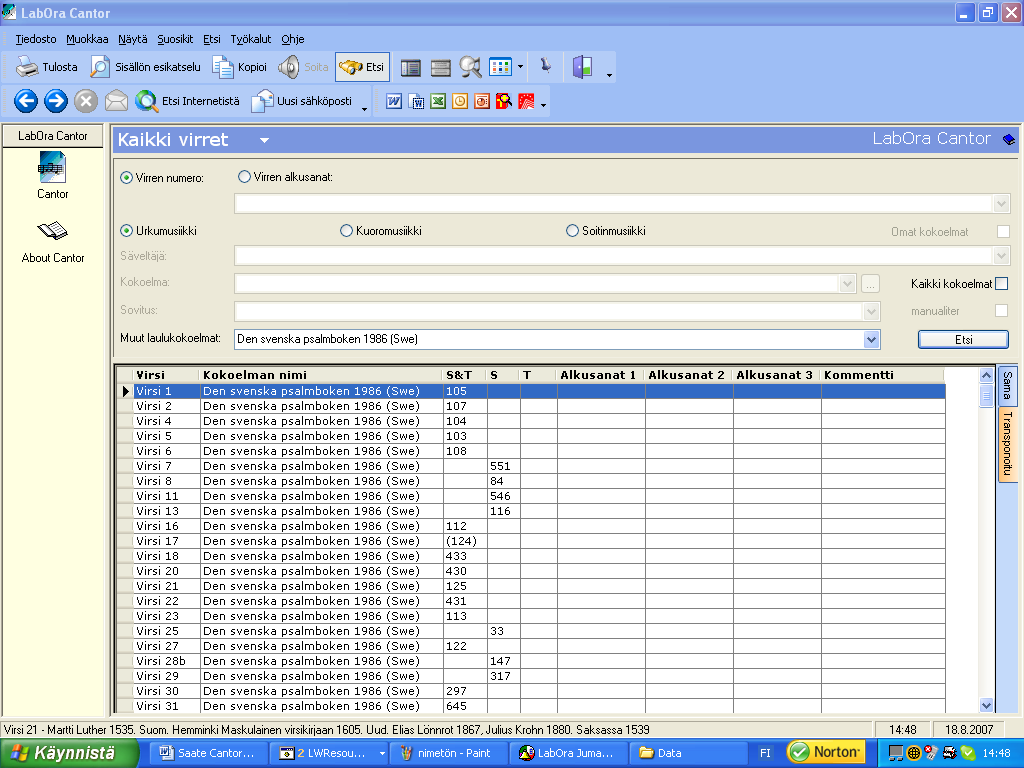Click the results list scrollbar thumb
1024x768 pixels.
click(986, 396)
